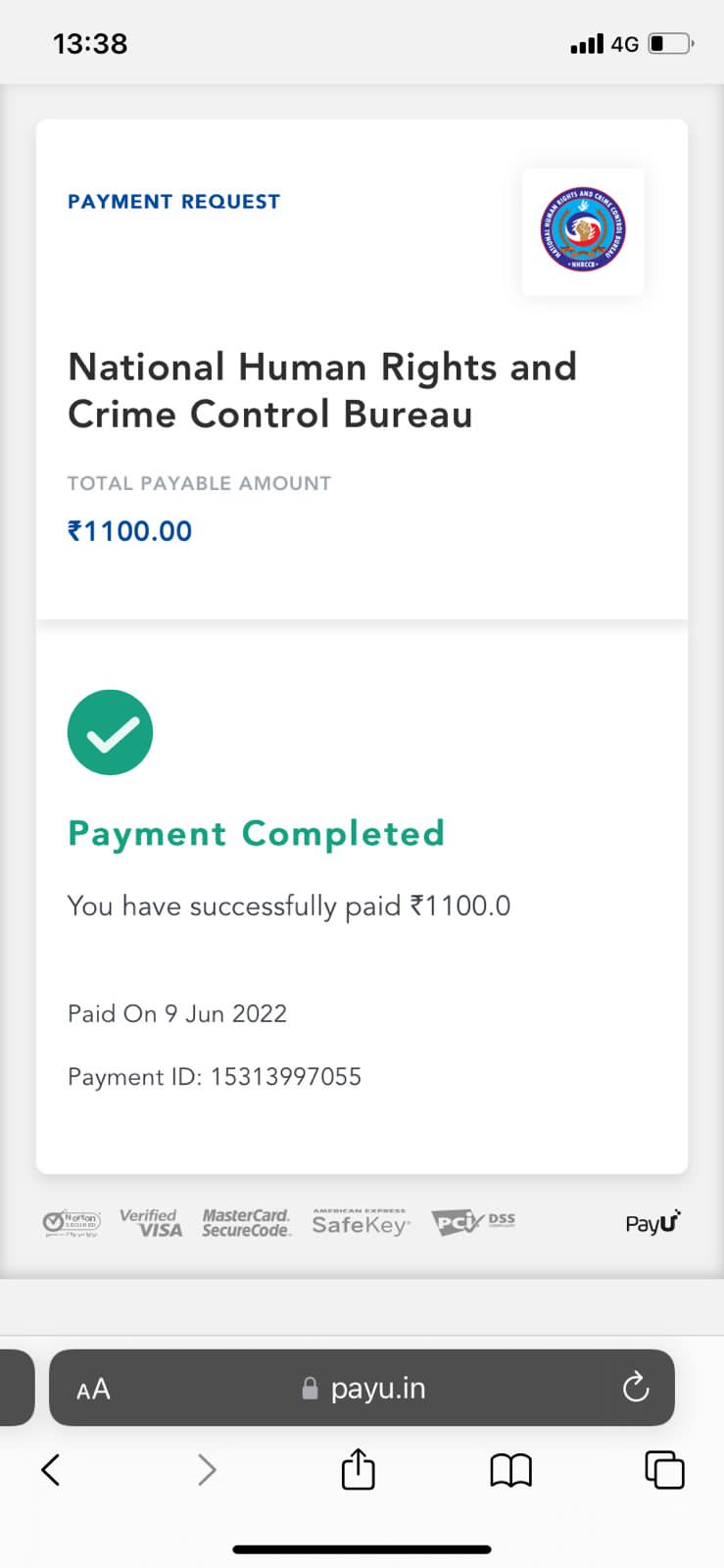The image size is (724, 1568).
Task: Tap the payu.in address bar
Action: (363, 1389)
